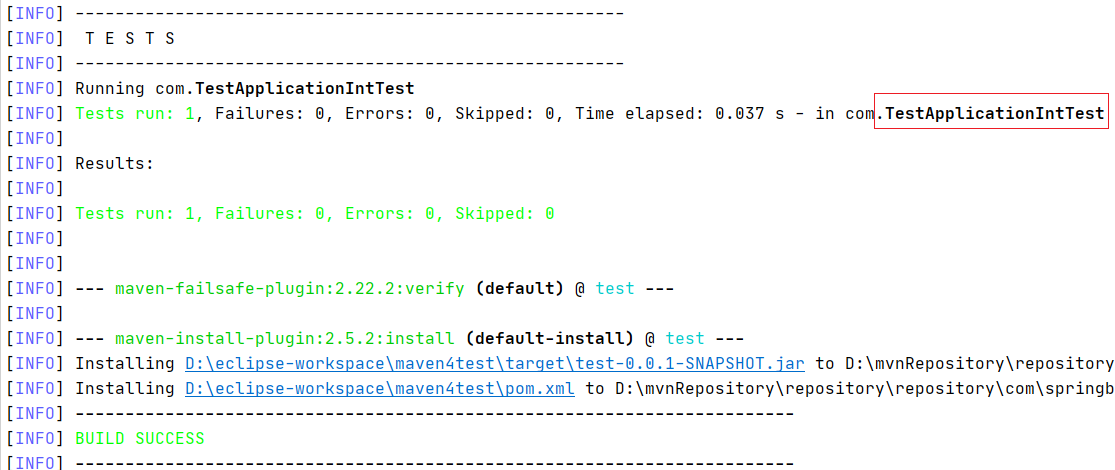This screenshot has height=470, width=1115.
Task: Click the red-boxed TestApplicationIntTest text
Action: 995,113
